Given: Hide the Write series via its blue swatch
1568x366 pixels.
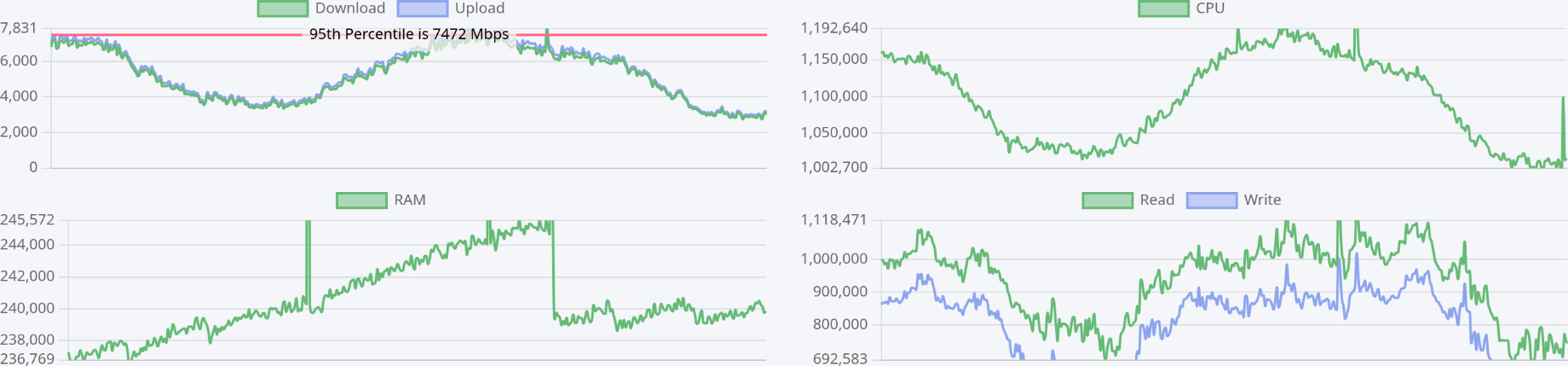Looking at the screenshot, I should [1212, 200].
